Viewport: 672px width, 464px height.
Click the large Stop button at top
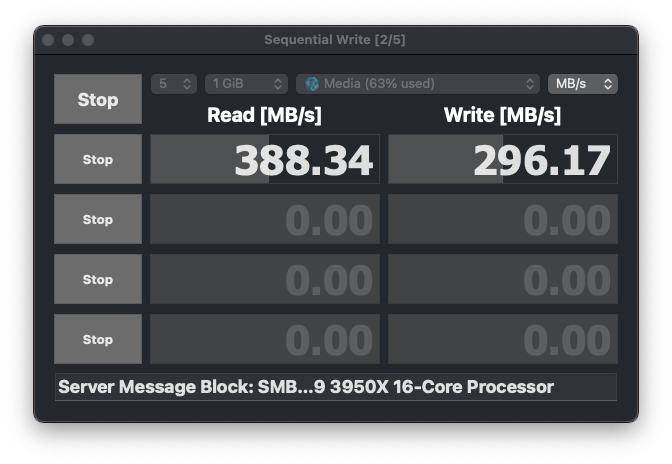tap(98, 99)
